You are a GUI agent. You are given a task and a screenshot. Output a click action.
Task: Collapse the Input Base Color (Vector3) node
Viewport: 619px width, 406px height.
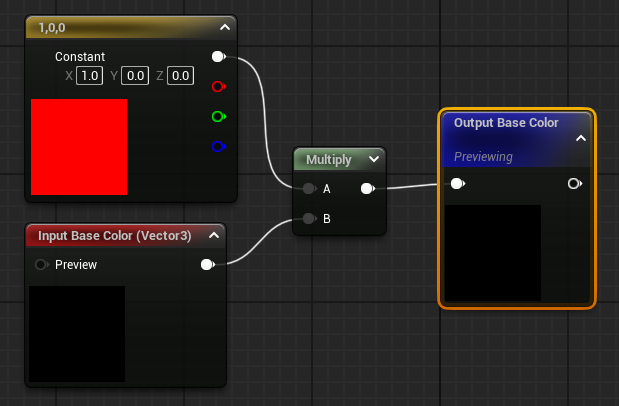point(214,235)
